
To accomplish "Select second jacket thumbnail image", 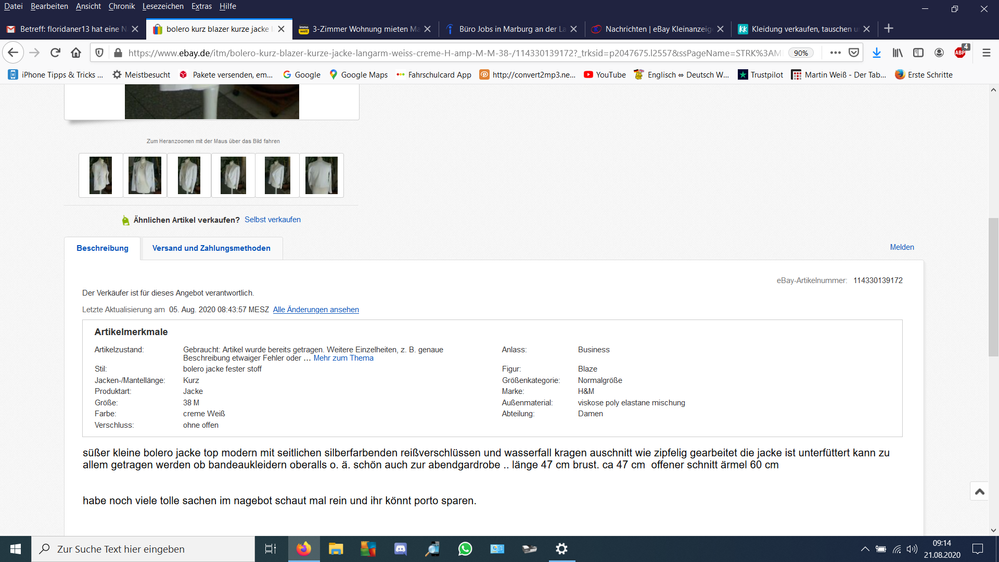I will tap(145, 175).
